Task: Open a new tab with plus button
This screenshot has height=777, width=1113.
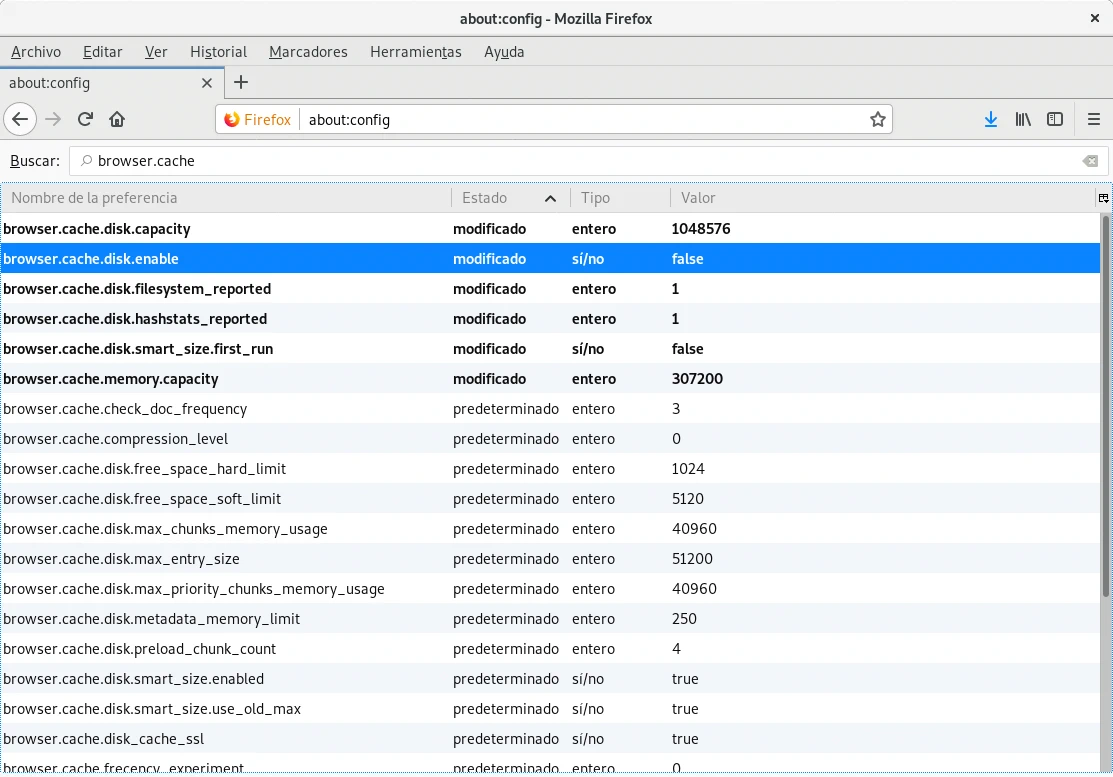Action: pos(241,83)
